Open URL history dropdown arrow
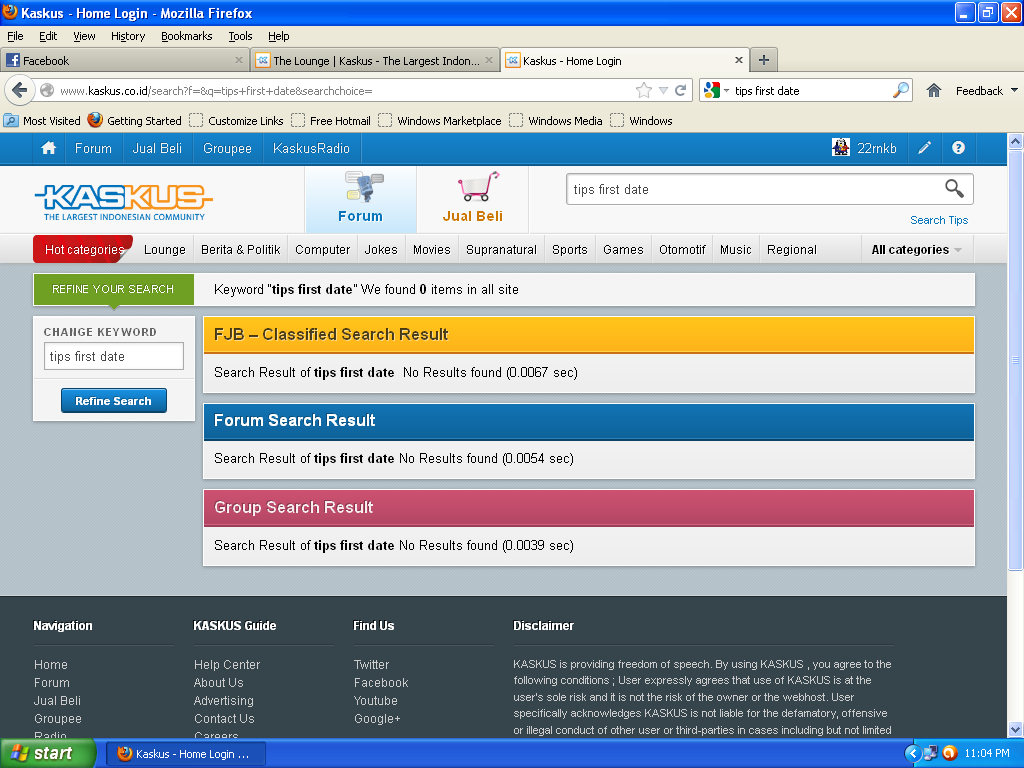The height and width of the screenshot is (768, 1024). [663, 90]
